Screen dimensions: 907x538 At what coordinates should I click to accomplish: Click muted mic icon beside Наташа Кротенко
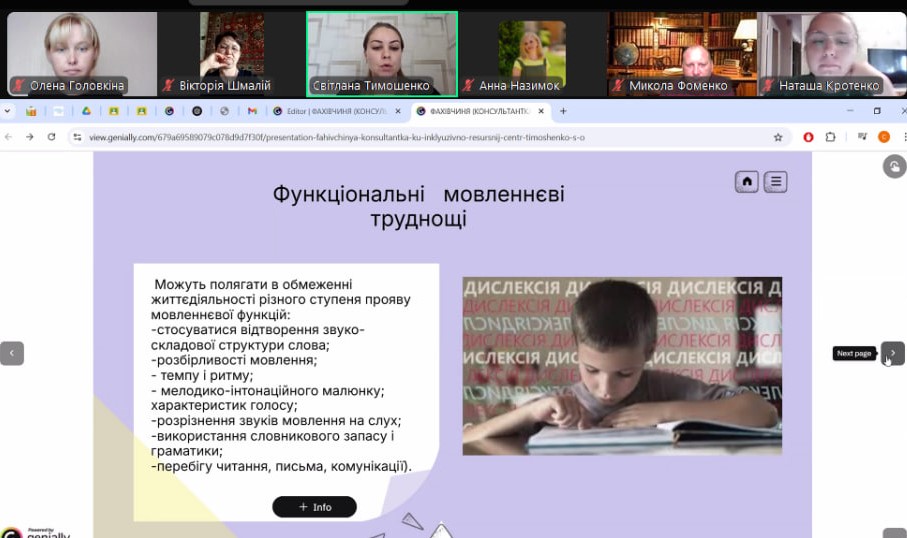(x=768, y=86)
